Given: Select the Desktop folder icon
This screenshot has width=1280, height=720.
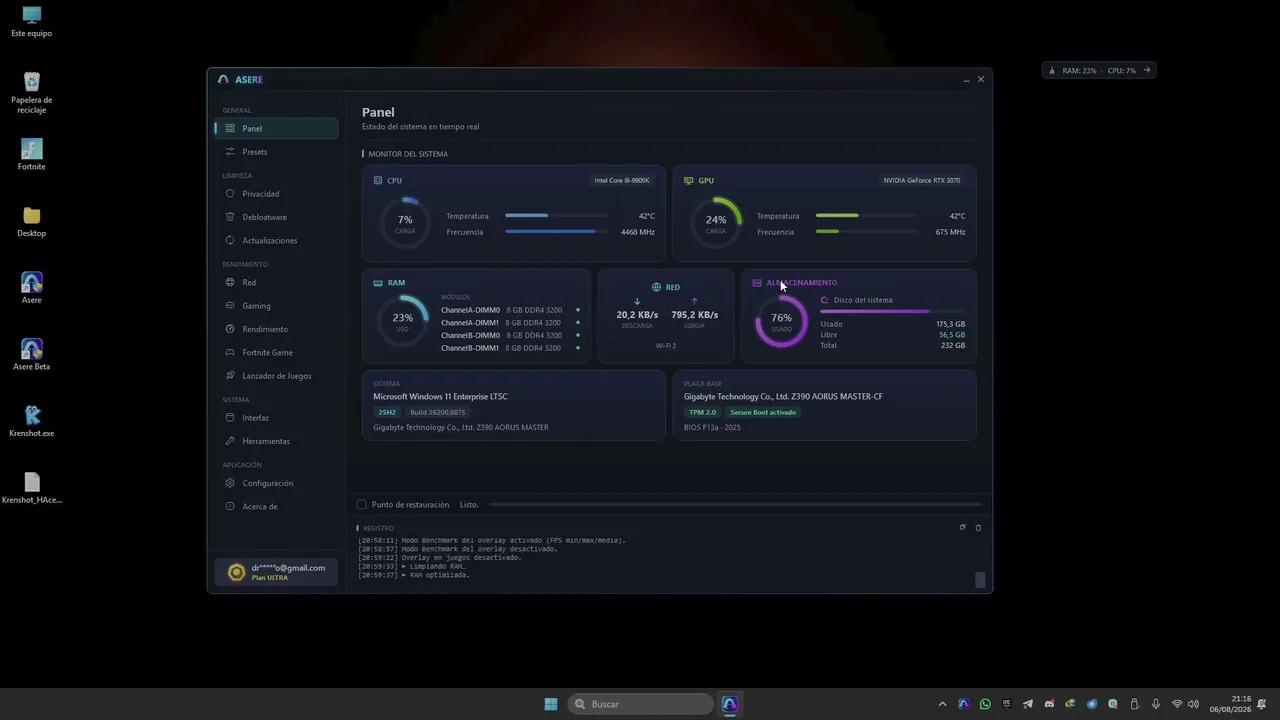Looking at the screenshot, I should (32, 222).
